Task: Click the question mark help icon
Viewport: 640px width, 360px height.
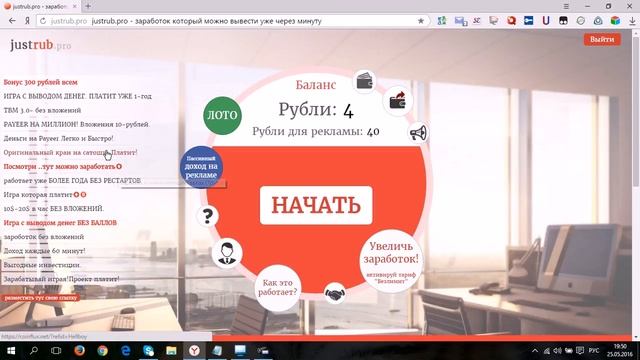Action: [207, 216]
